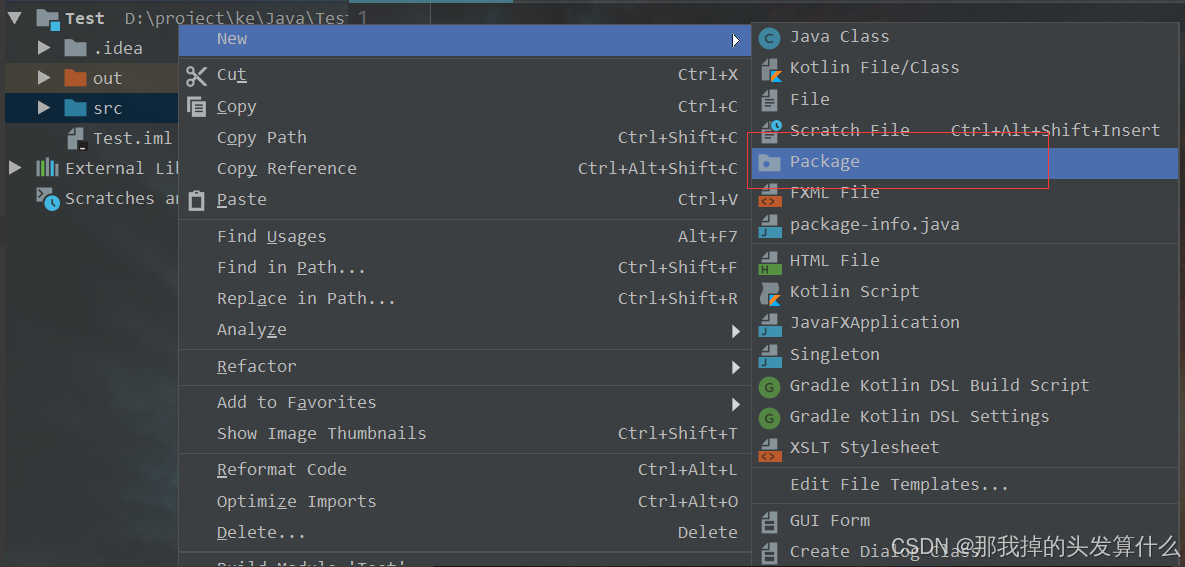Click the Paste clipboard icon
Image resolution: width=1185 pixels, height=567 pixels.
pos(196,200)
